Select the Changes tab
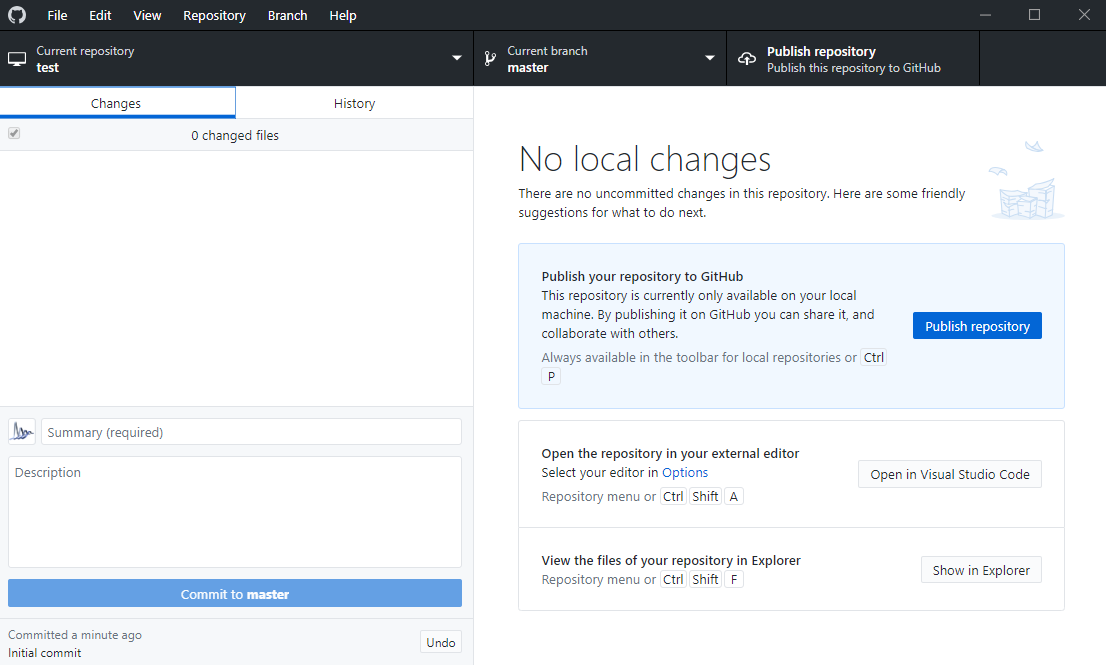The height and width of the screenshot is (665, 1106). (x=116, y=103)
